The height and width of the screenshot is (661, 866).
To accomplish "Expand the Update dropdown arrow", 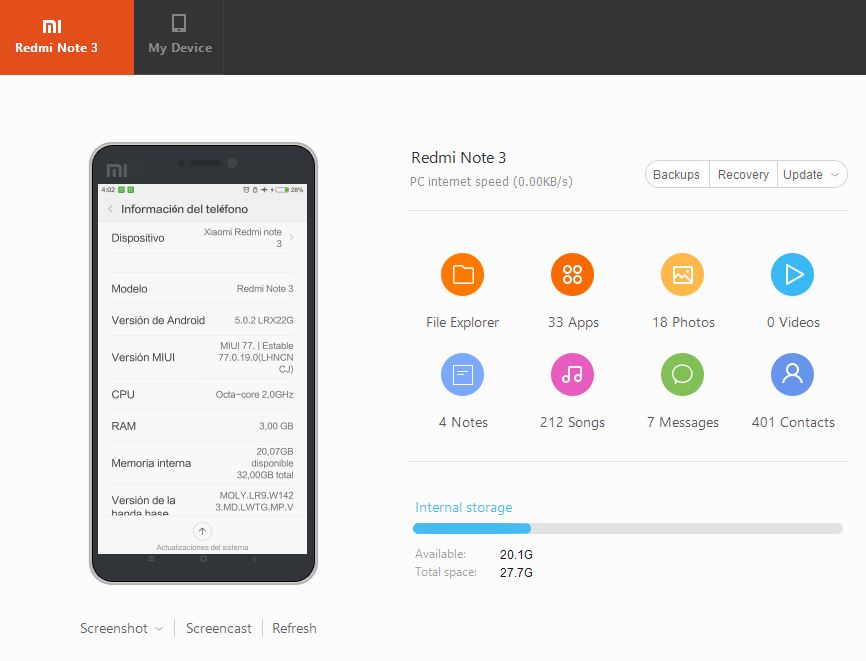I will click(x=835, y=175).
